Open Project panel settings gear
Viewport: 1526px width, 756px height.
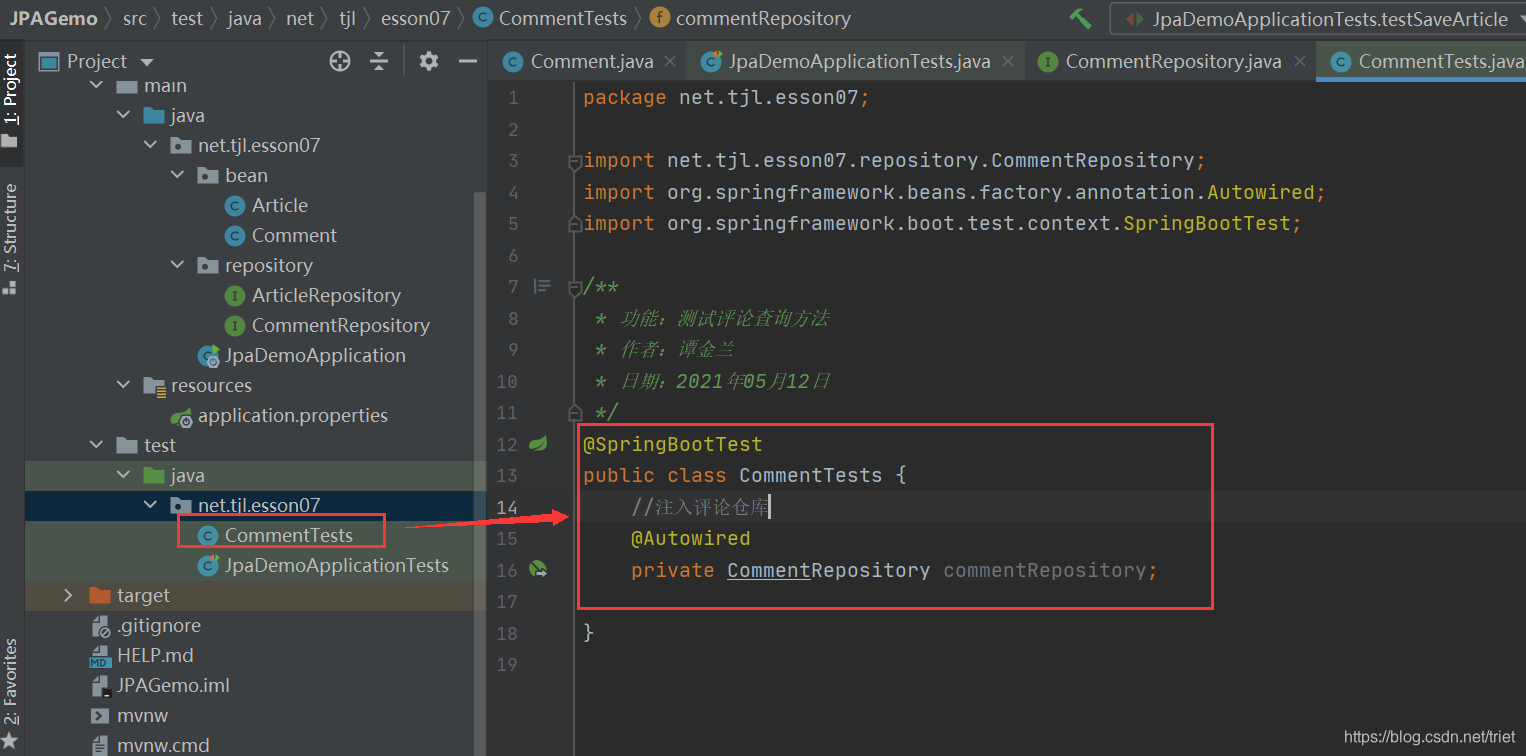click(429, 61)
